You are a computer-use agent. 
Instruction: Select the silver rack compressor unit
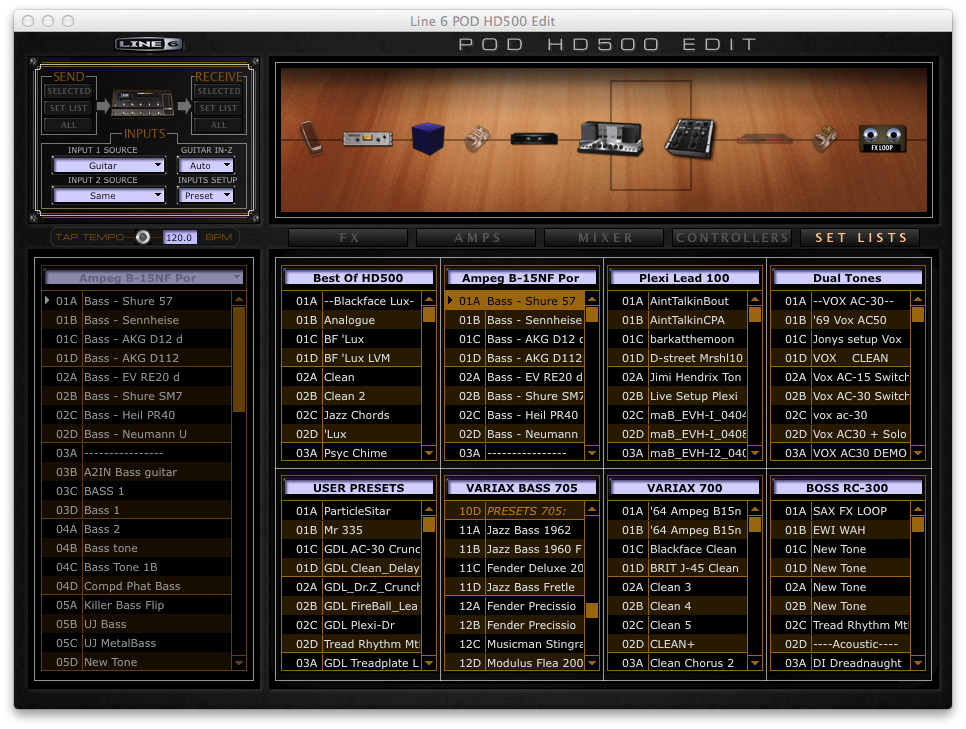[367, 139]
